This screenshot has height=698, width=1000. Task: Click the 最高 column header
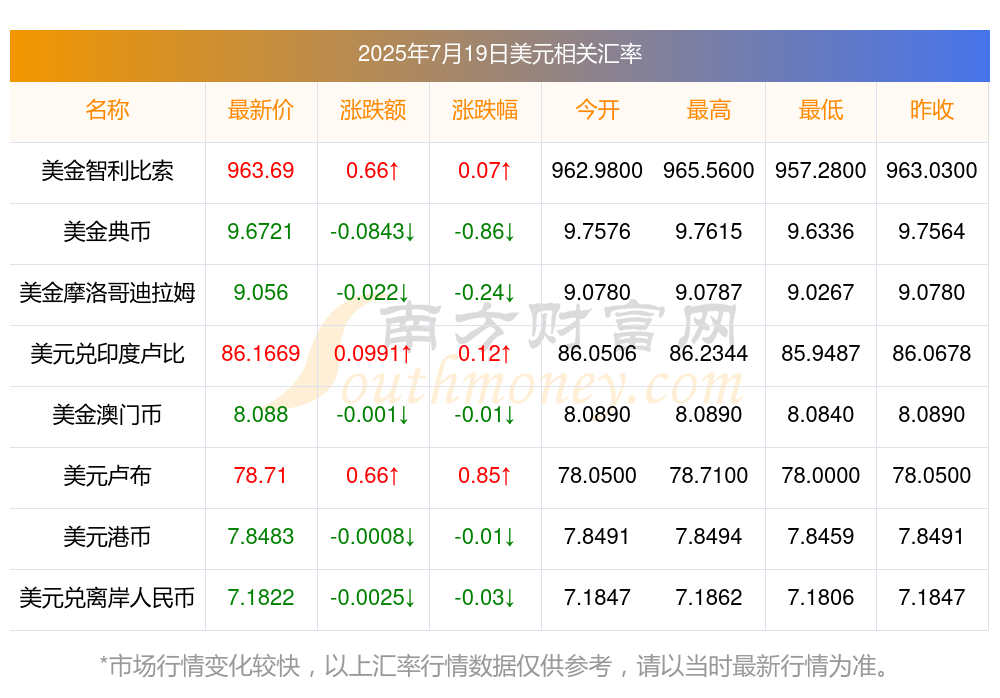709,110
